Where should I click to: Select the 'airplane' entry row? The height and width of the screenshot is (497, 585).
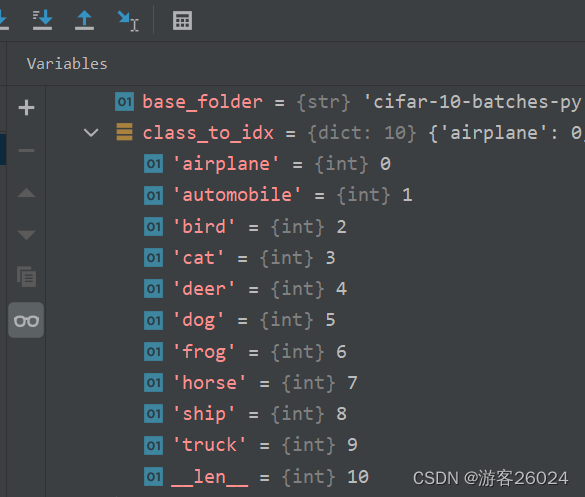(315, 164)
